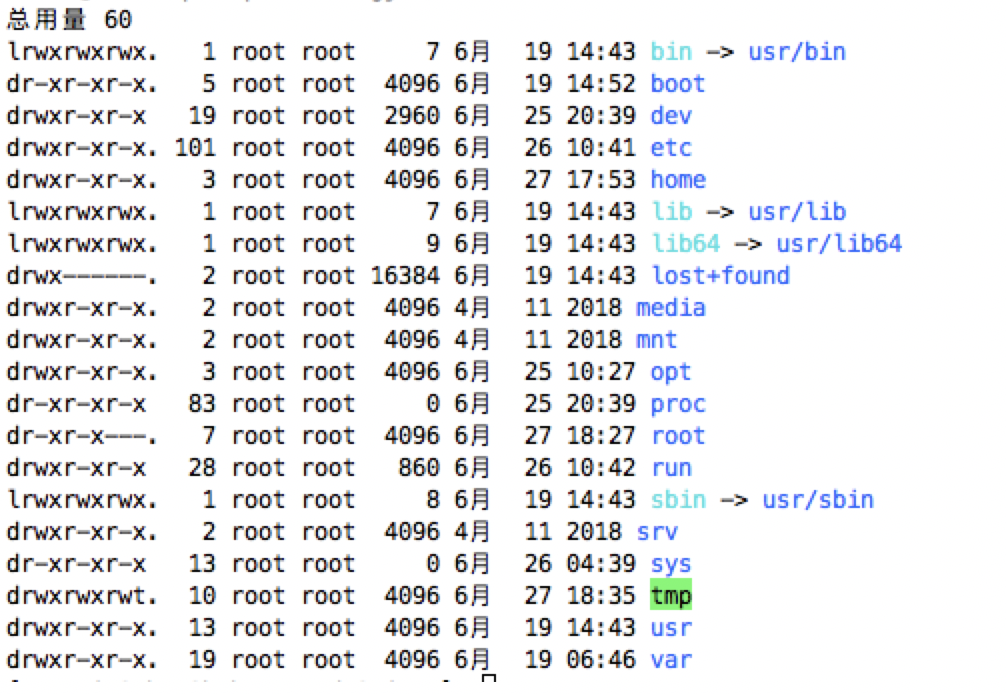Click the link count "83"

(202, 404)
